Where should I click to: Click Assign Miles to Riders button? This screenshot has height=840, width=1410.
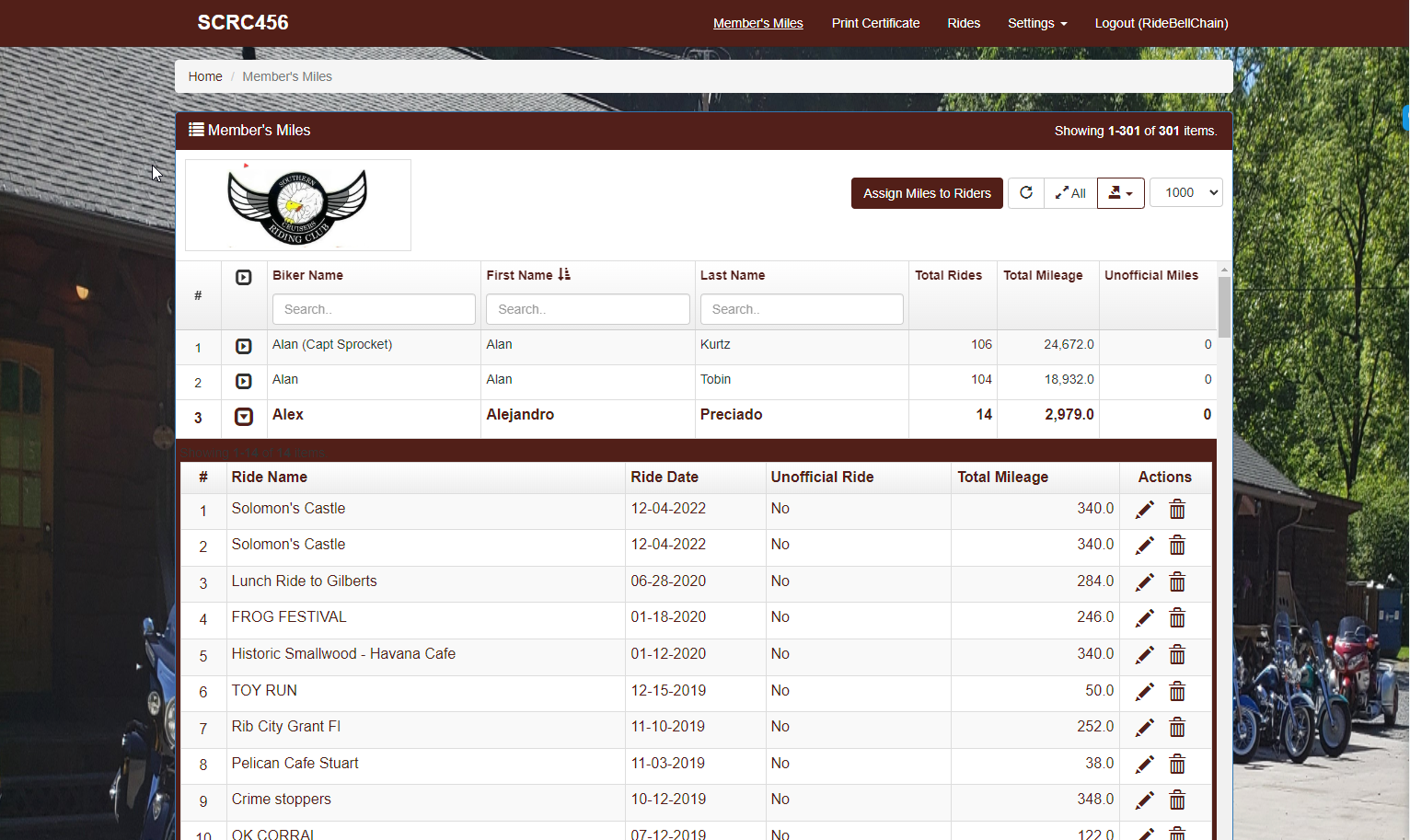tap(927, 193)
